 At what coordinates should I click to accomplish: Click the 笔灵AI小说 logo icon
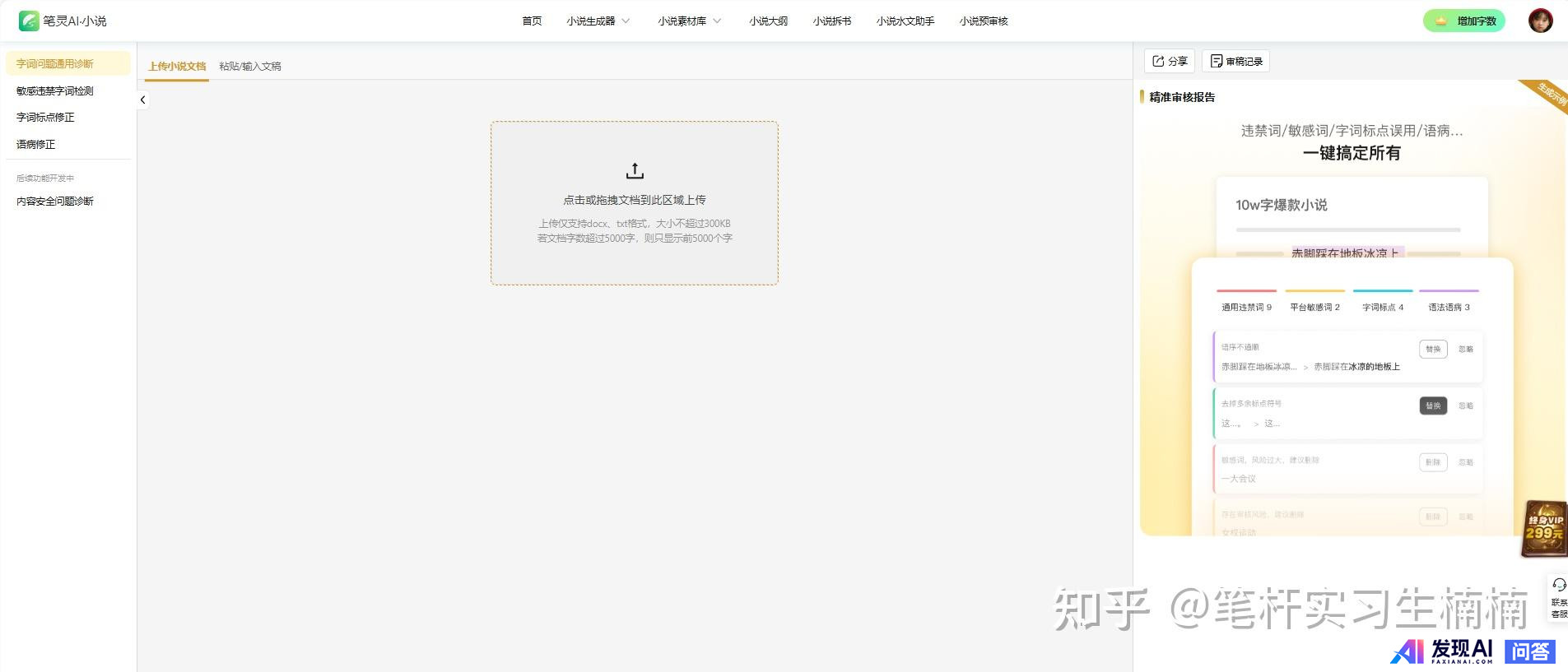point(29,21)
